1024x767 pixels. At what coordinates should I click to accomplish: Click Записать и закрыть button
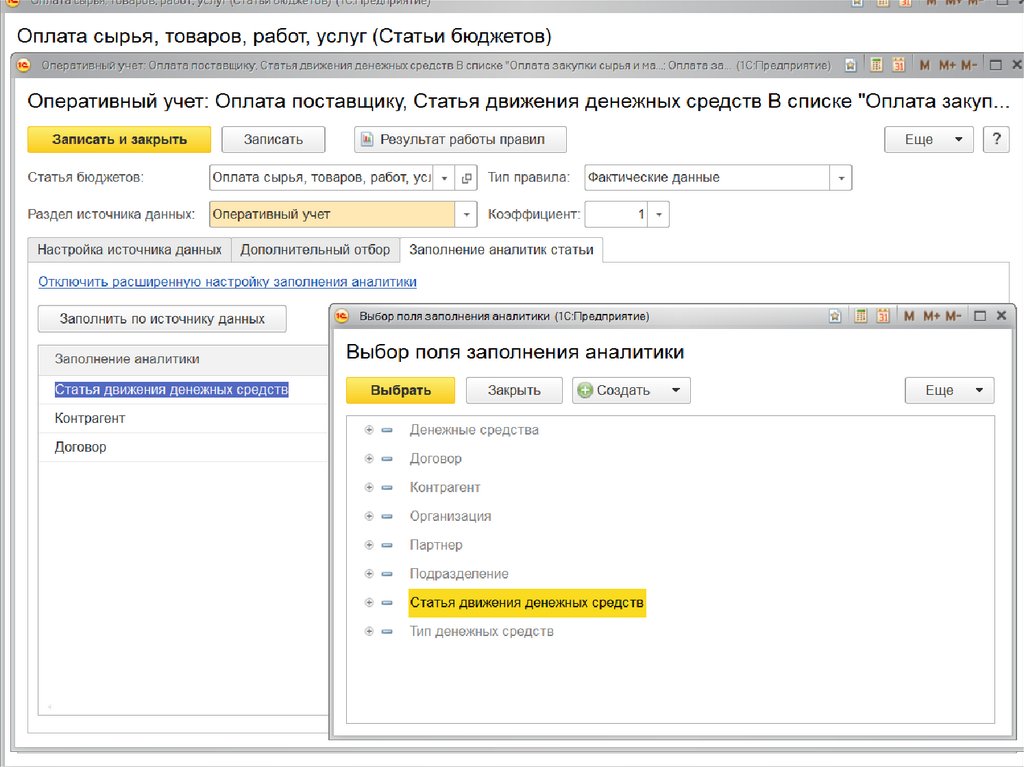(x=119, y=139)
